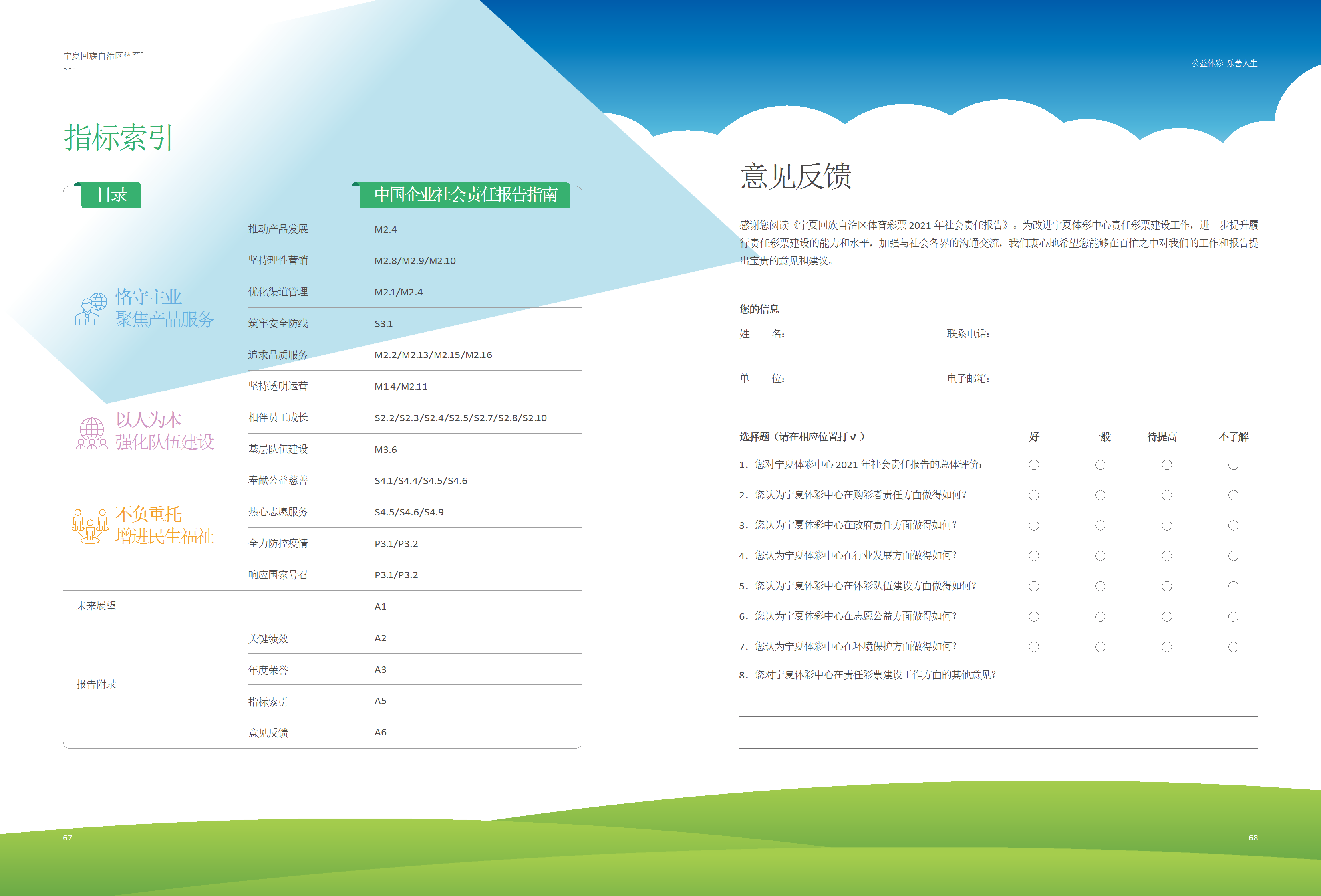This screenshot has width=1321, height=896.
Task: Click the 未来展望 row in the index
Action: pos(97,606)
